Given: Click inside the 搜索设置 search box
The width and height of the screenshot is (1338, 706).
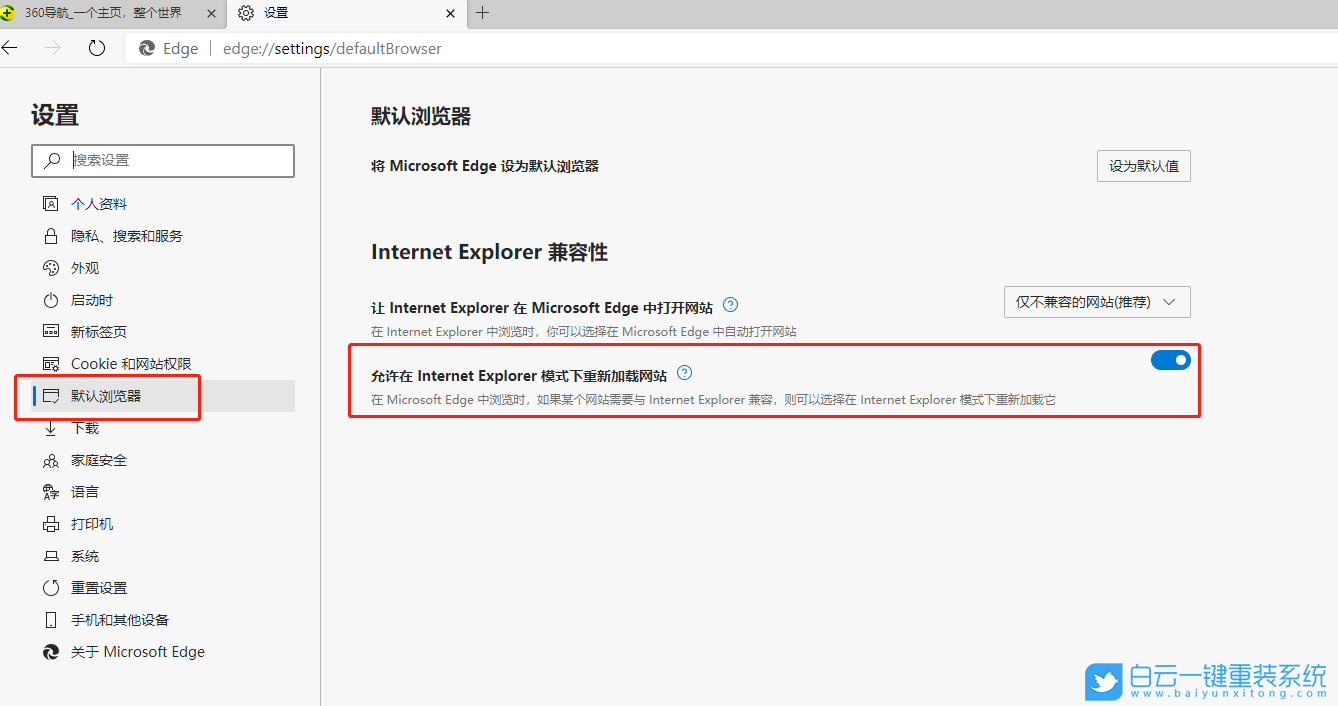Looking at the screenshot, I should [x=163, y=161].
